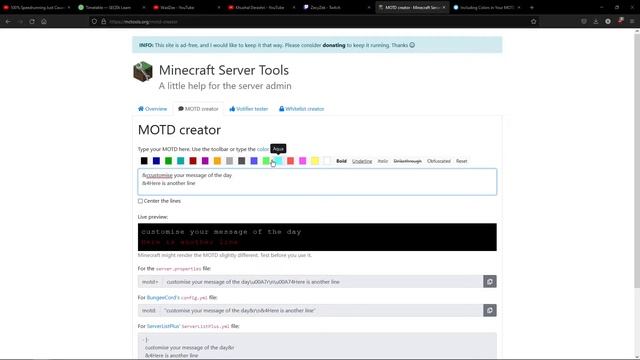Click the mctools.org address bar
This screenshot has width=640, height=360.
314,21
